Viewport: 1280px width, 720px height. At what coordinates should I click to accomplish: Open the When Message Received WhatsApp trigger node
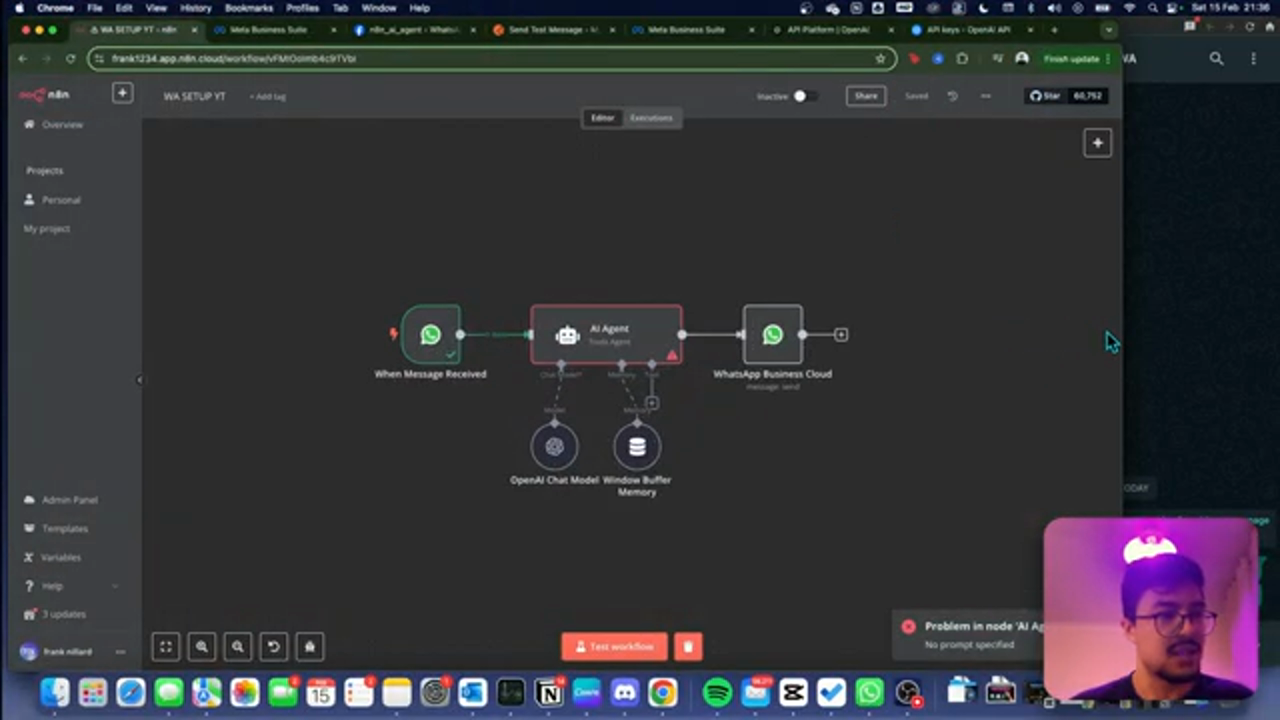pos(431,334)
